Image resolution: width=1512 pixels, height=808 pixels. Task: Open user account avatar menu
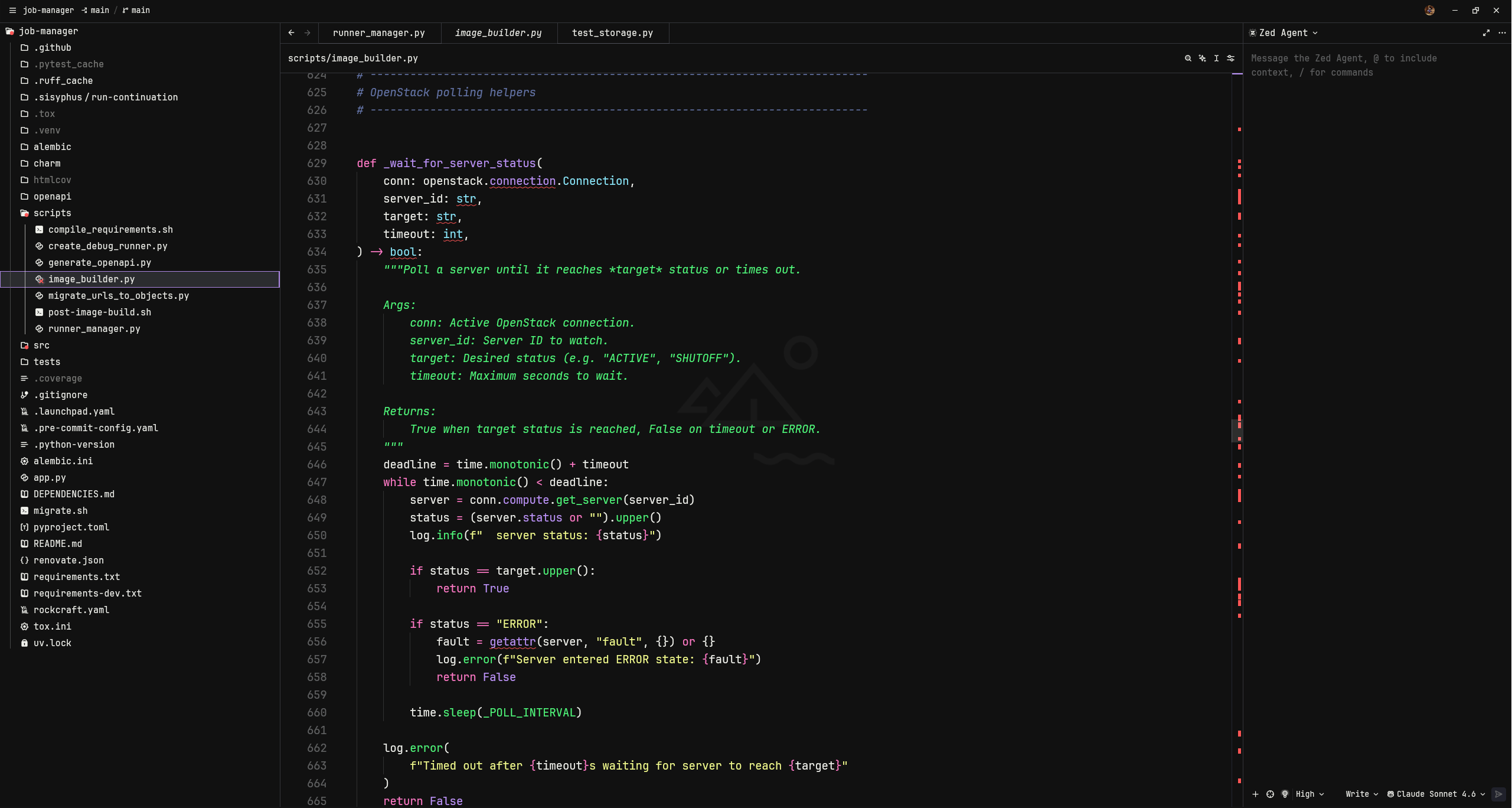point(1429,10)
